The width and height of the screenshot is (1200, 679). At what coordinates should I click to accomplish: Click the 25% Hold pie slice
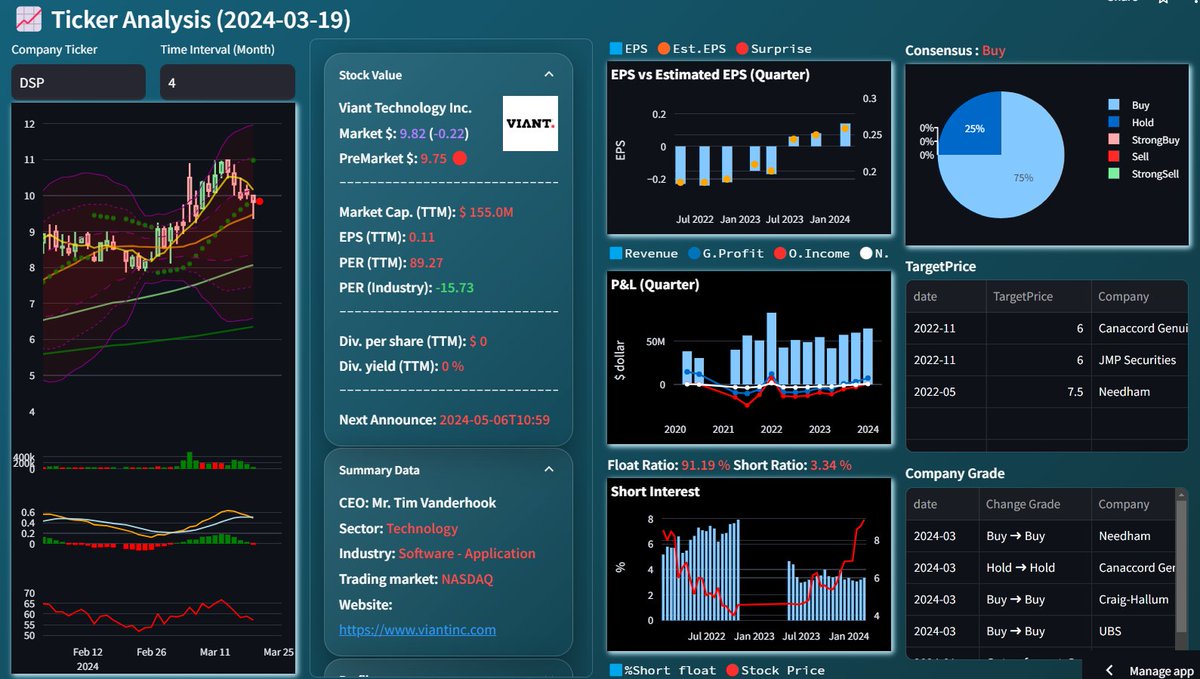tap(974, 128)
